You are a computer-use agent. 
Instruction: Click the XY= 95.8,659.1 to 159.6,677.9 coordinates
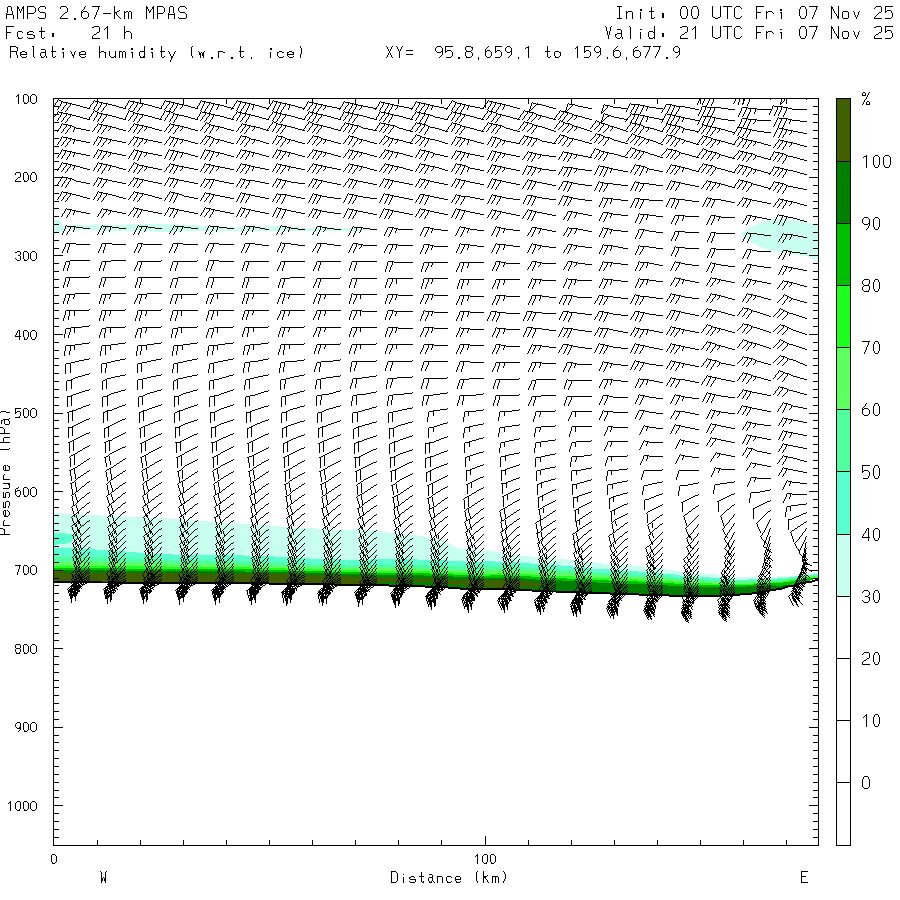(533, 53)
